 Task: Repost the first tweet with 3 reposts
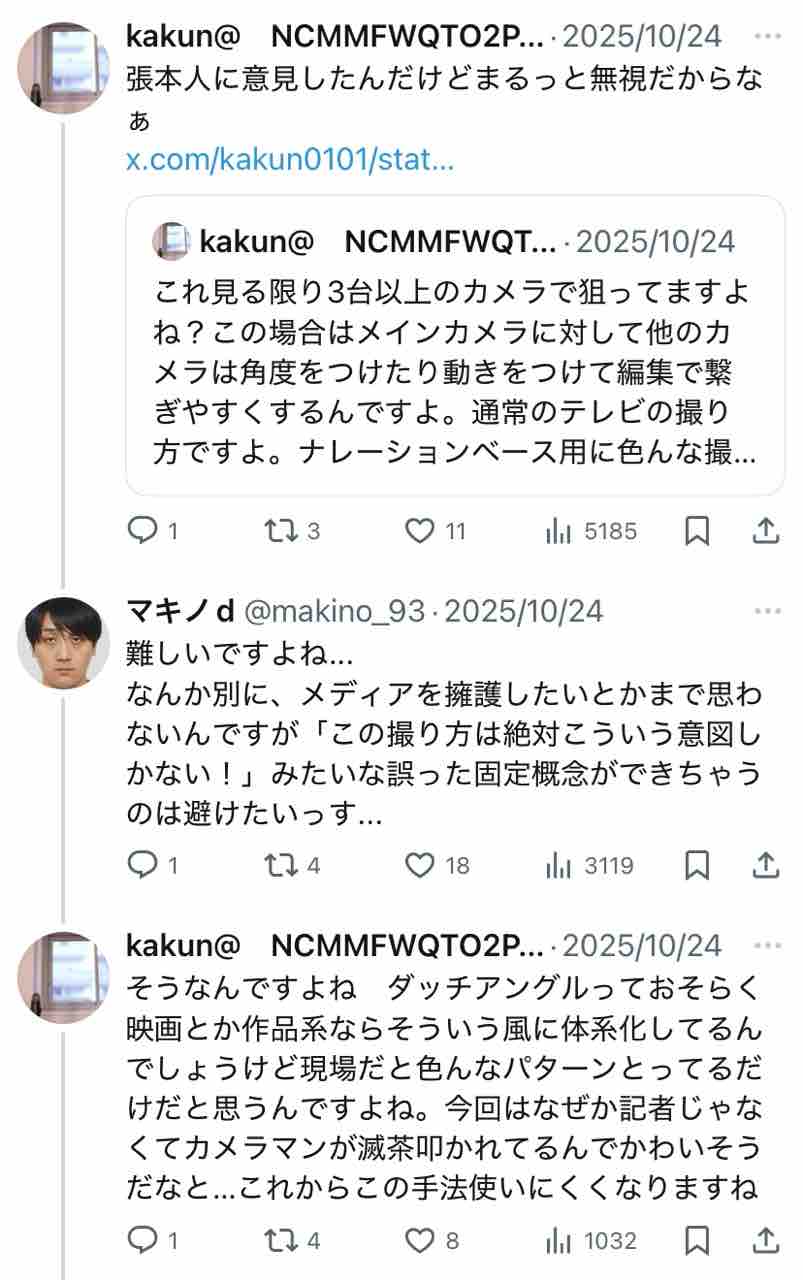pos(281,531)
